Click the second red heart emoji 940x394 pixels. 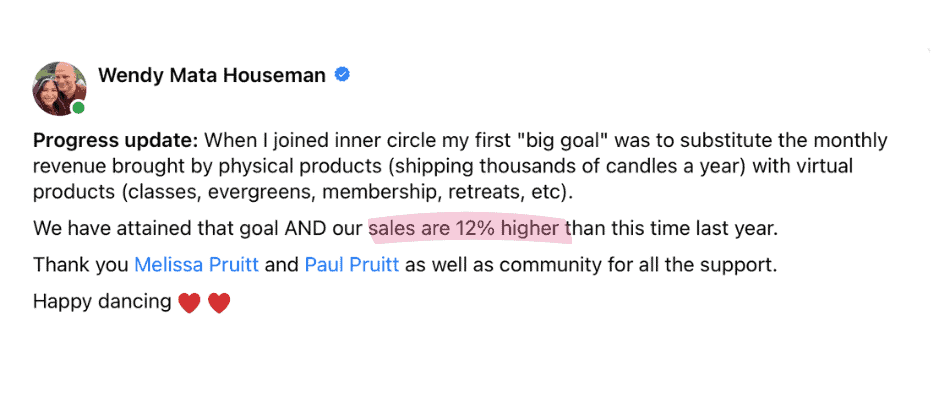click(219, 303)
